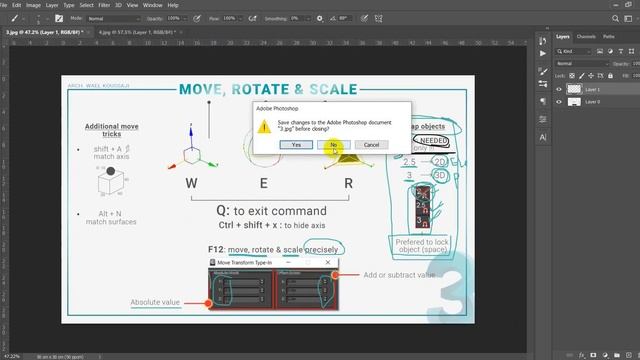Click the Flow value field
Image resolution: width=640 pixels, height=360 pixels.
click(229, 18)
